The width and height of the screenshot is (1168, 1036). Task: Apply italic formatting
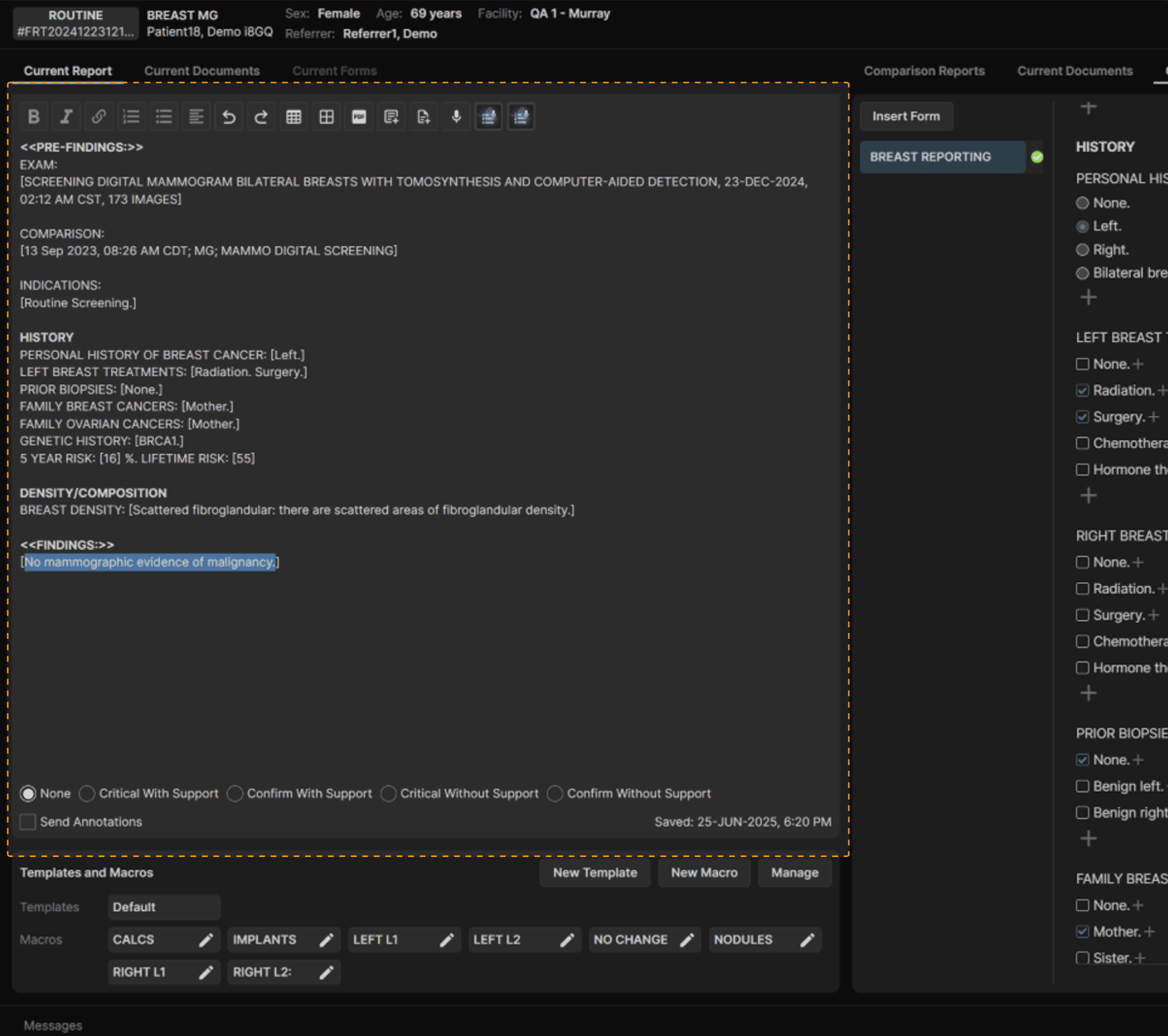click(x=66, y=117)
